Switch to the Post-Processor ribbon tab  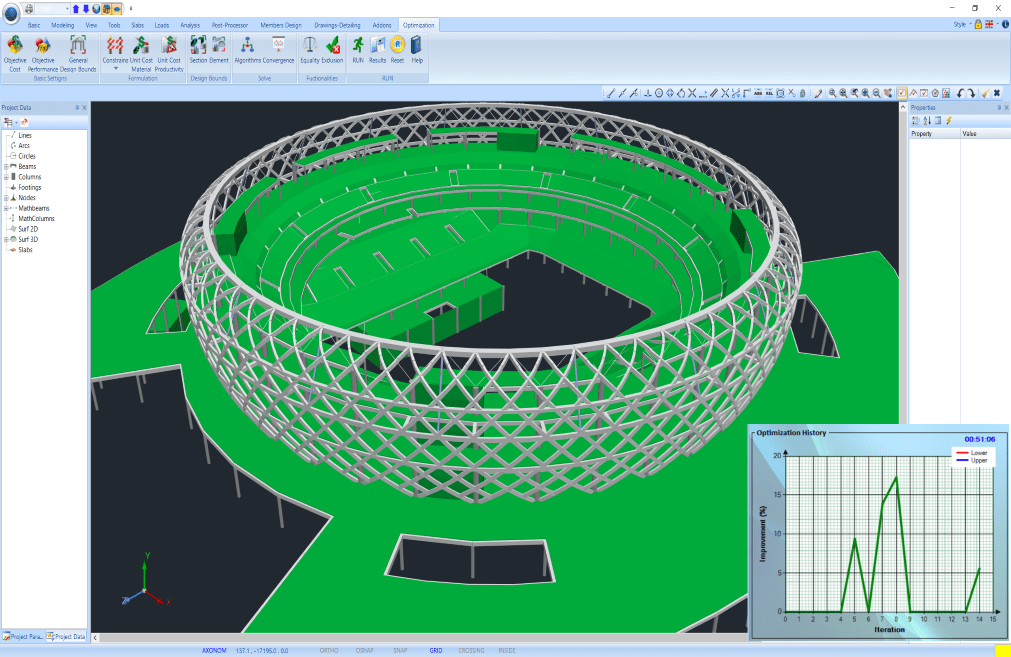point(230,25)
